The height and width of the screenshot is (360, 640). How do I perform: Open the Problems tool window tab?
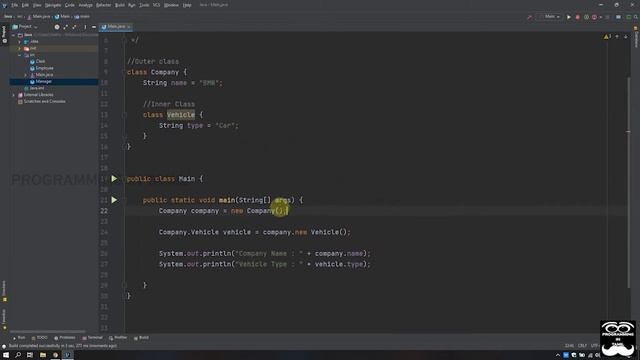point(65,338)
